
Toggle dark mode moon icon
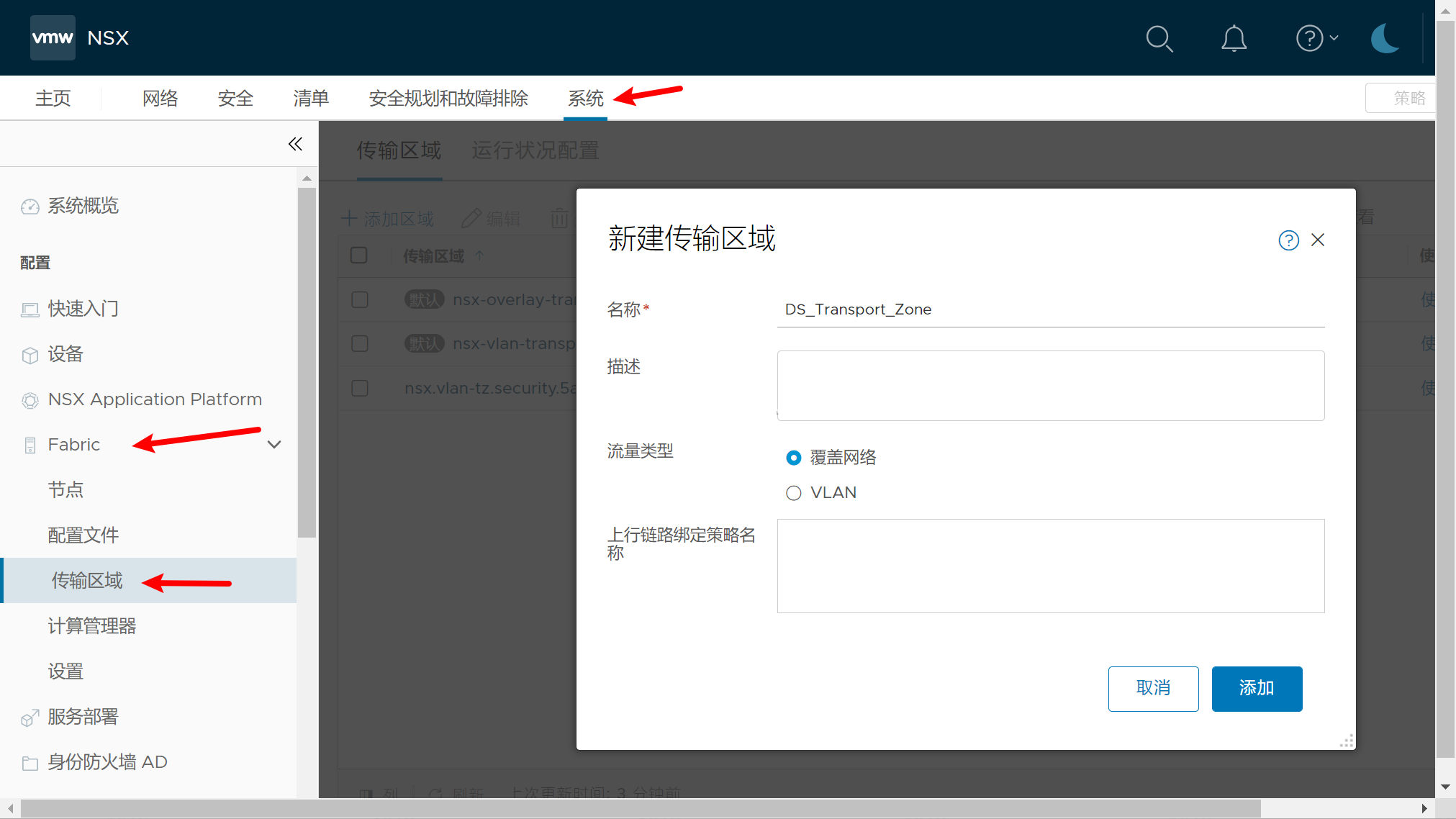(x=1384, y=38)
